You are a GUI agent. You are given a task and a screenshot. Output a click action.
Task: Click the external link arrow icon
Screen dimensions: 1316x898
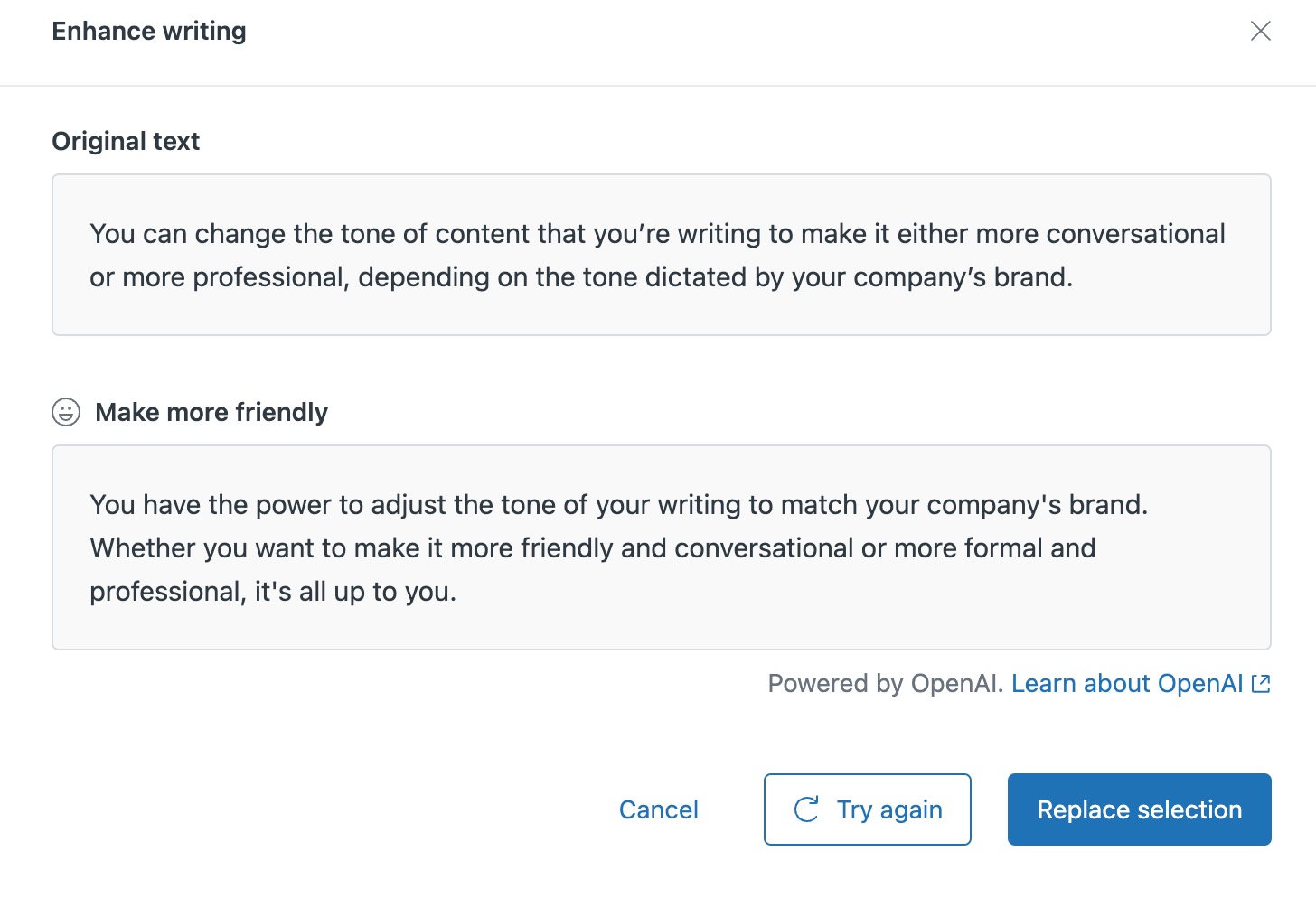point(1261,684)
